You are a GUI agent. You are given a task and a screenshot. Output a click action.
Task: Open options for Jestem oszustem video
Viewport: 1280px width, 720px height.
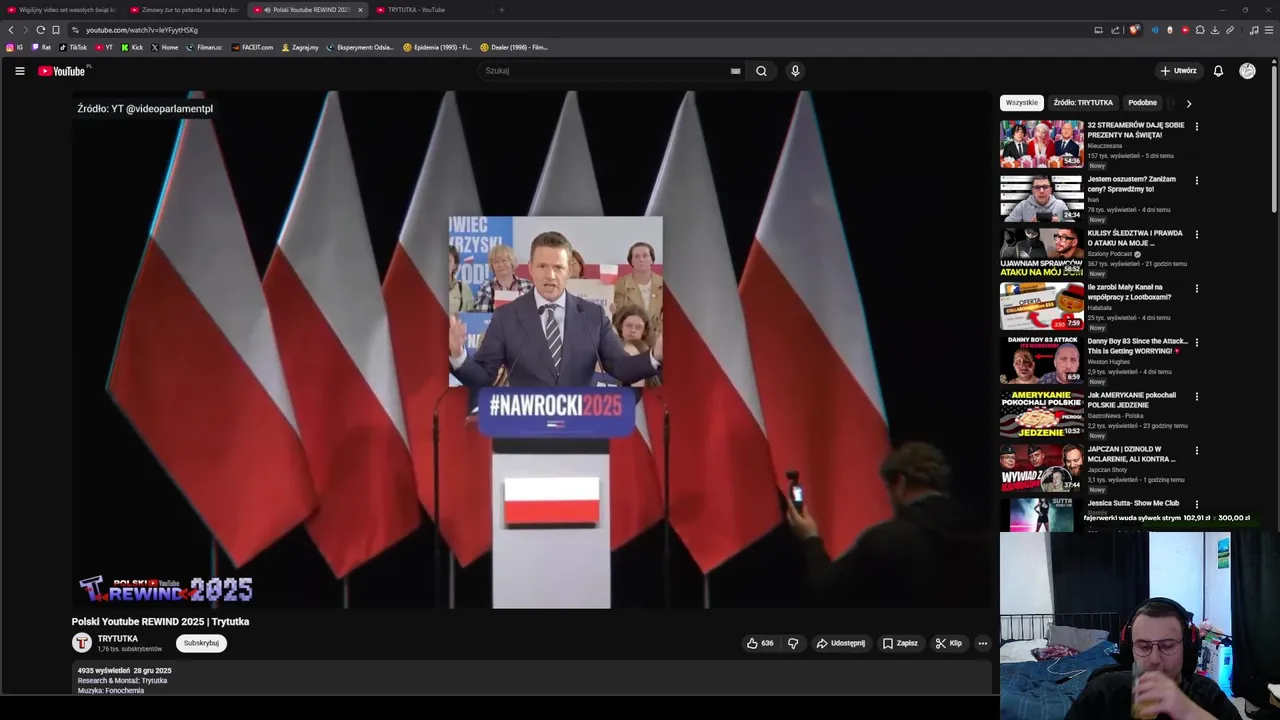(1196, 180)
